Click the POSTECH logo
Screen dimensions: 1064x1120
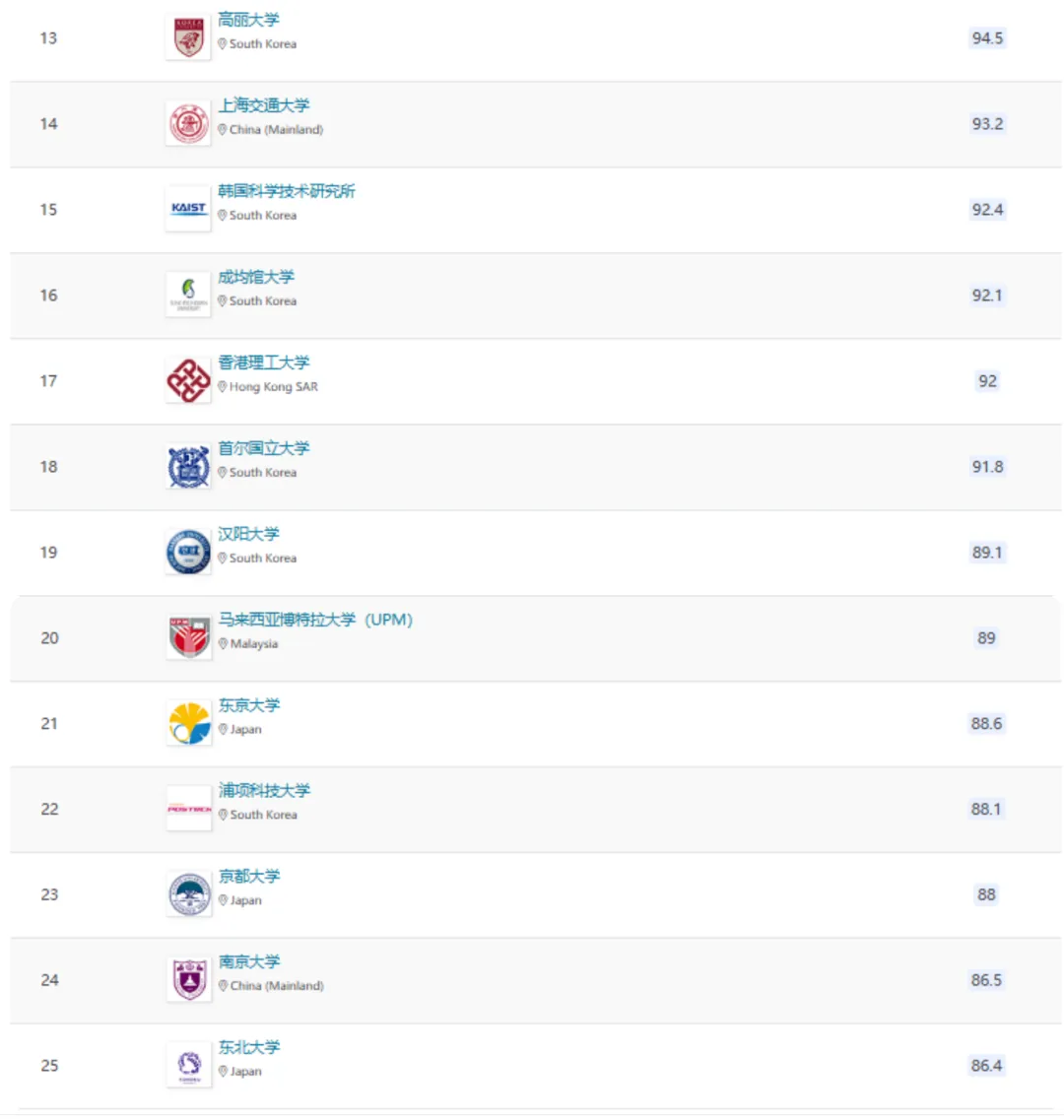pyautogui.click(x=188, y=809)
